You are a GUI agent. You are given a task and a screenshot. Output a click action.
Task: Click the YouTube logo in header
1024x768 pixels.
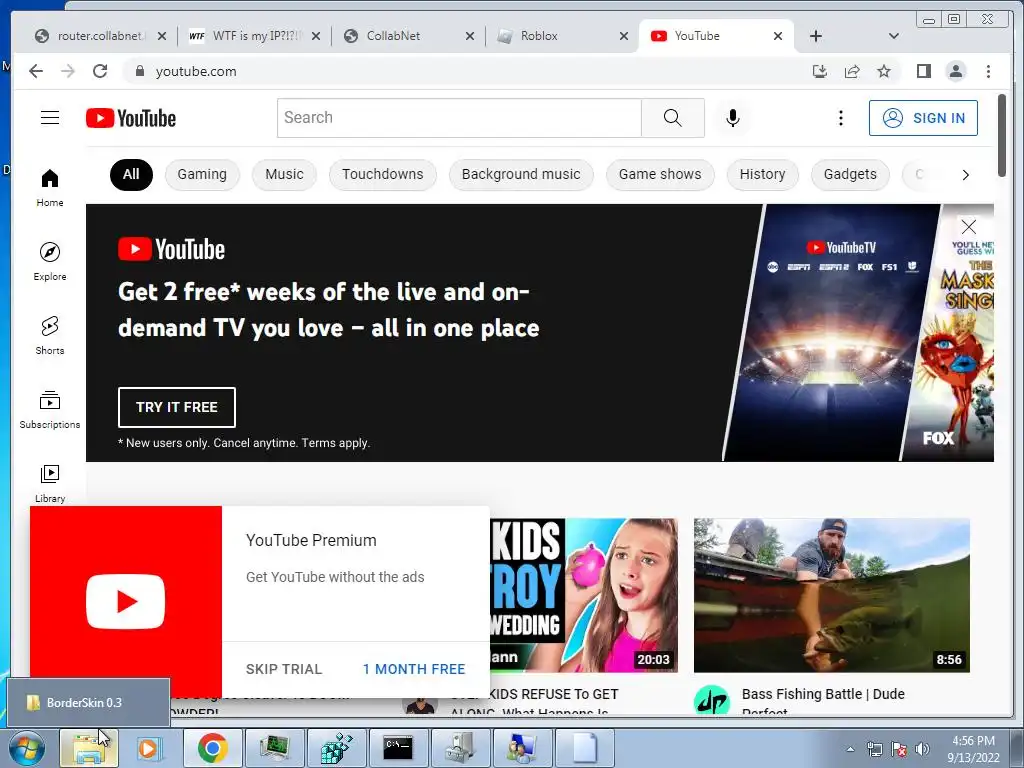[x=131, y=118]
